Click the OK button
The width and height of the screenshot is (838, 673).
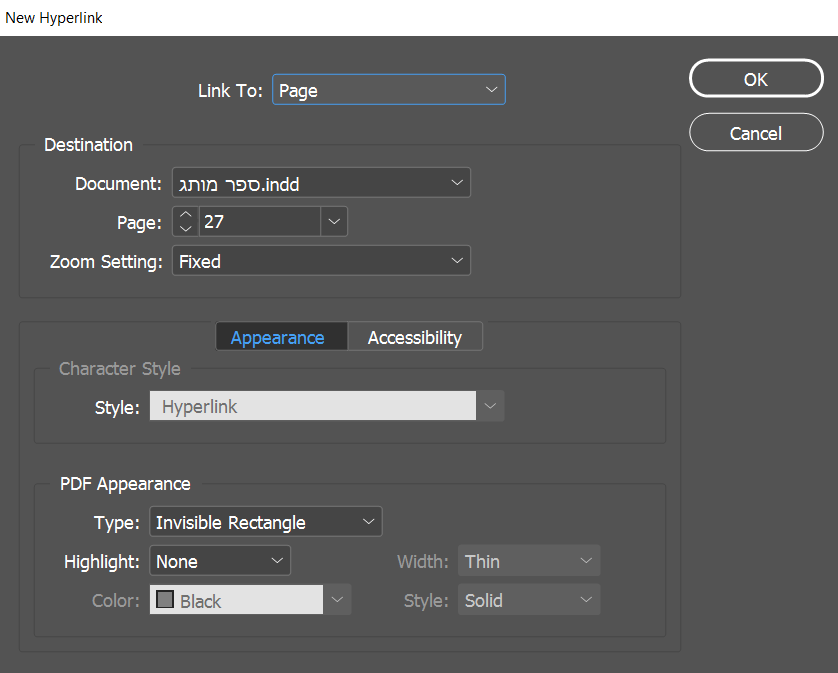(756, 79)
